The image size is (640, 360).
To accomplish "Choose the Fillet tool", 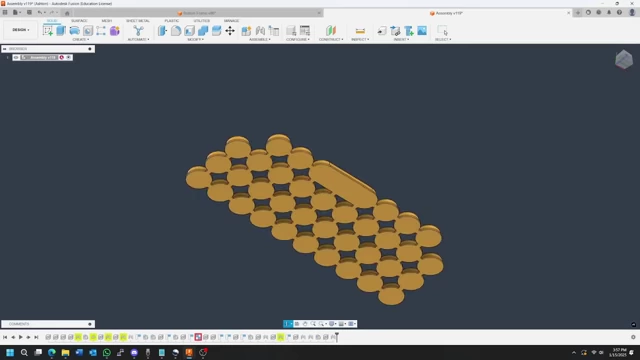I will coord(176,31).
